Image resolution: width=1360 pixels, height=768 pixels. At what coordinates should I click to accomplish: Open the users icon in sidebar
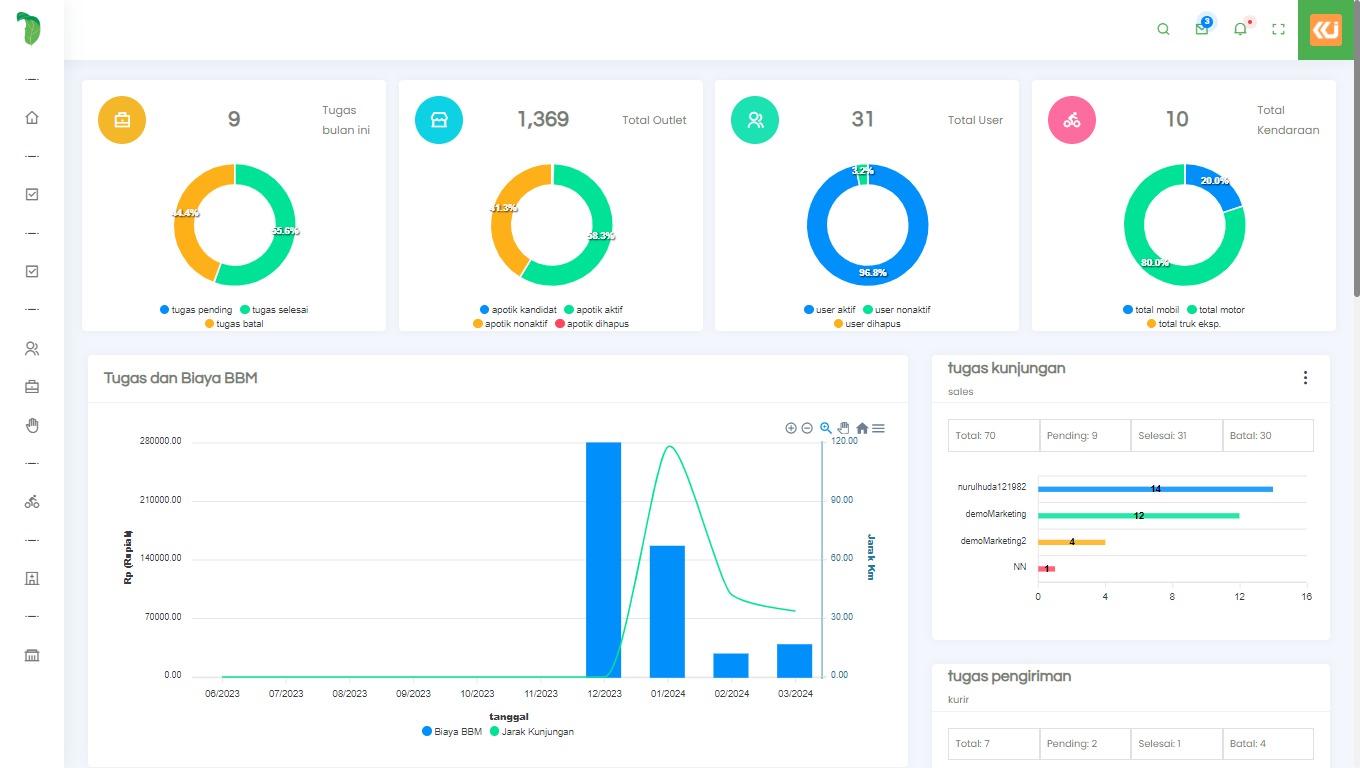[x=32, y=349]
